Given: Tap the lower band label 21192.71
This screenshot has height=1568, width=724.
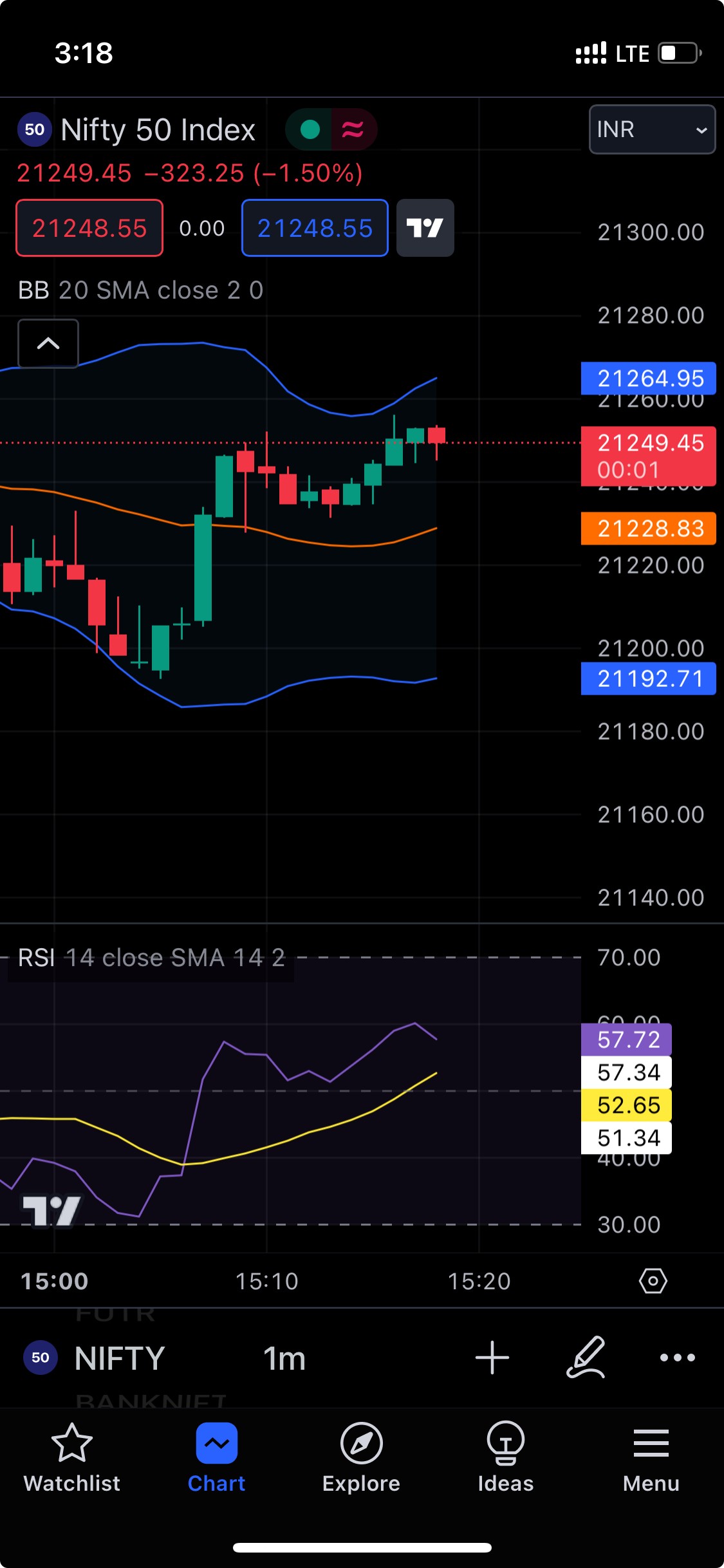Looking at the screenshot, I should click(648, 678).
